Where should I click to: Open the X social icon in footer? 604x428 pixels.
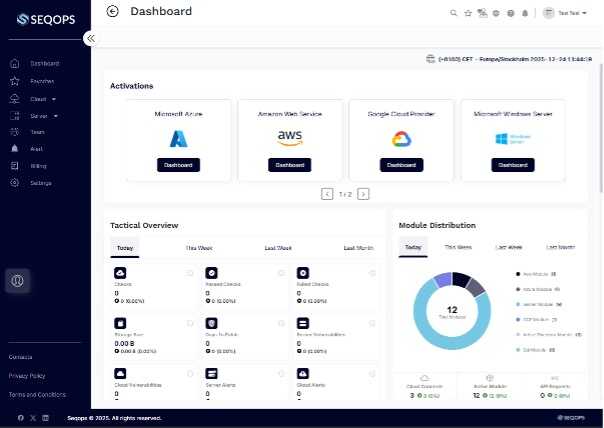click(33, 418)
